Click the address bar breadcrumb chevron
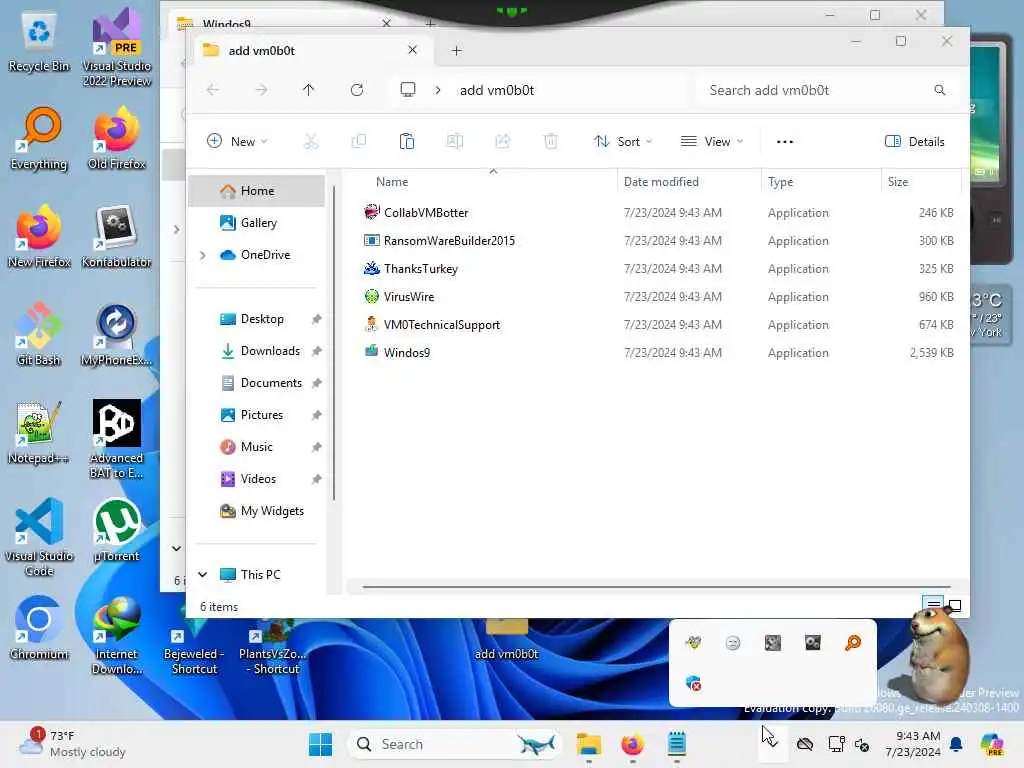Viewport: 1024px width, 768px height. [438, 90]
